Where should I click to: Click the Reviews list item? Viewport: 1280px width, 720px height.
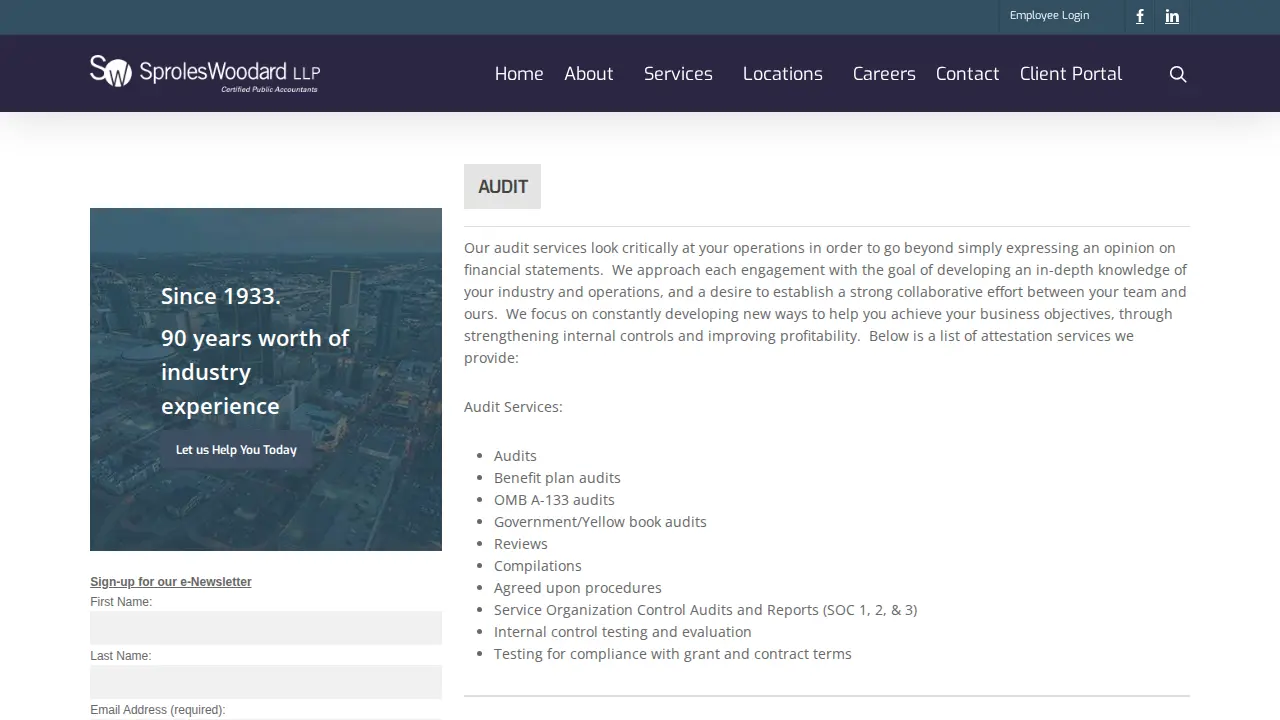point(521,544)
